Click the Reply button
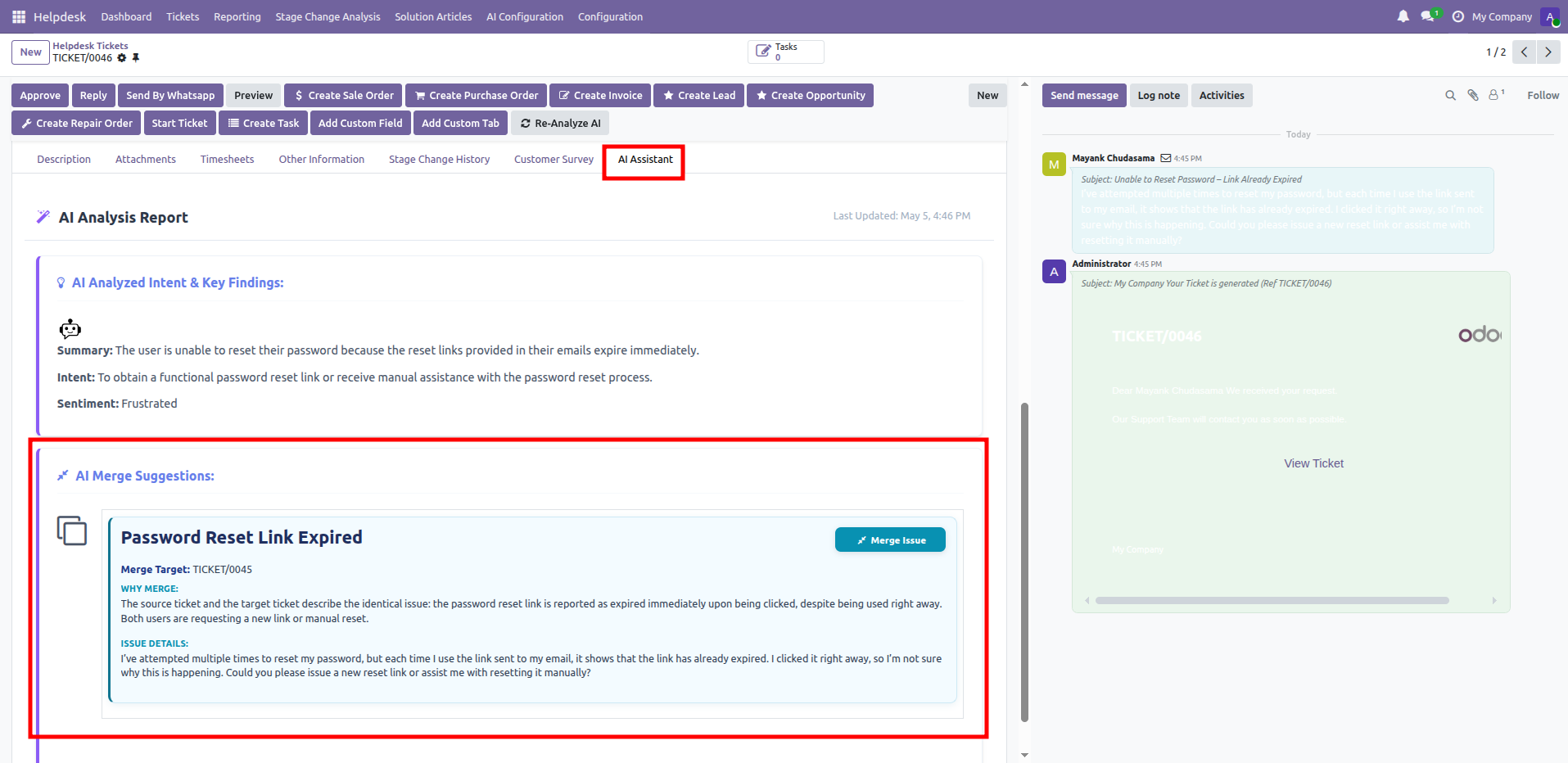 (93, 95)
